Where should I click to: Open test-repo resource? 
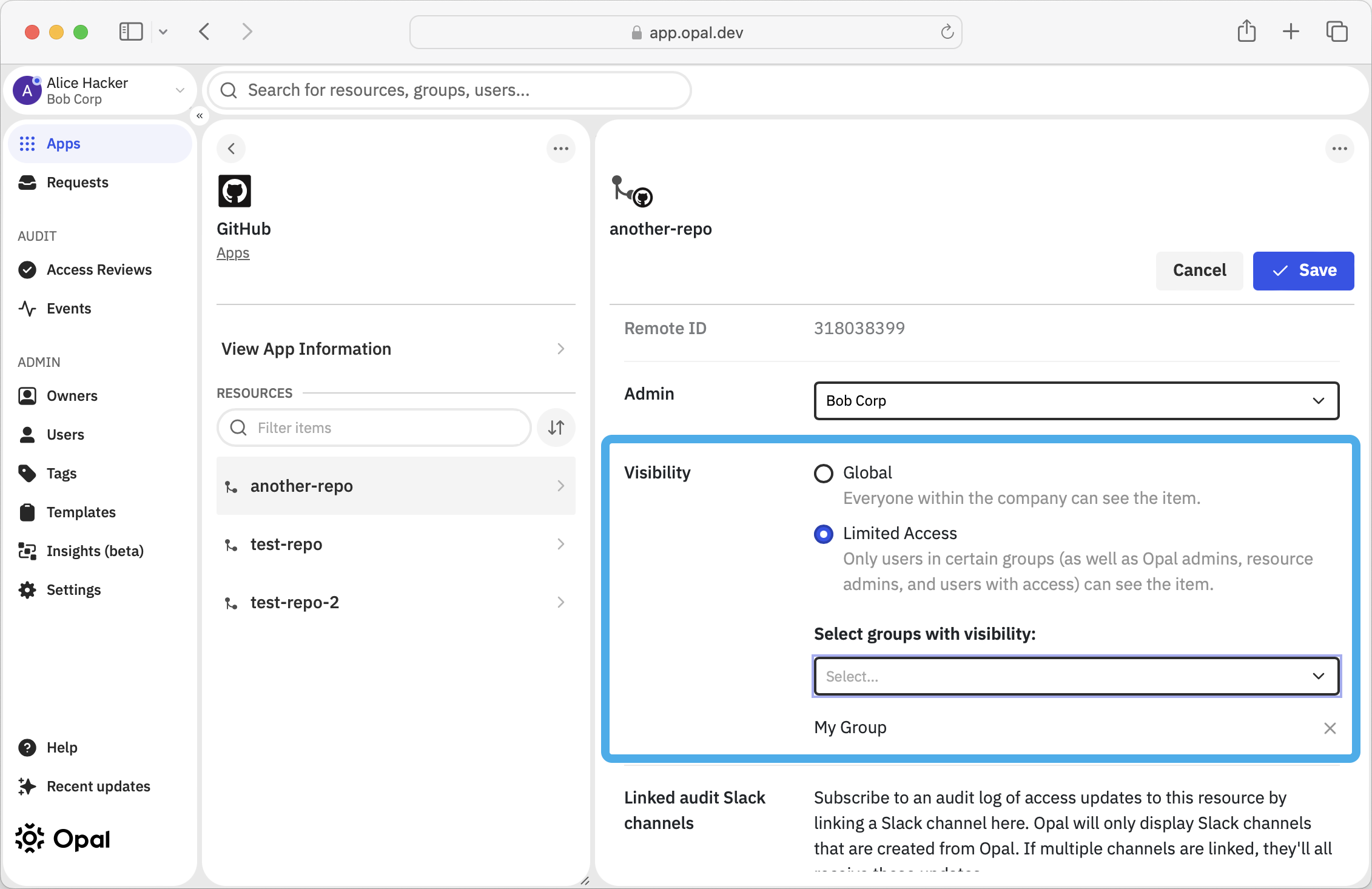(x=395, y=544)
